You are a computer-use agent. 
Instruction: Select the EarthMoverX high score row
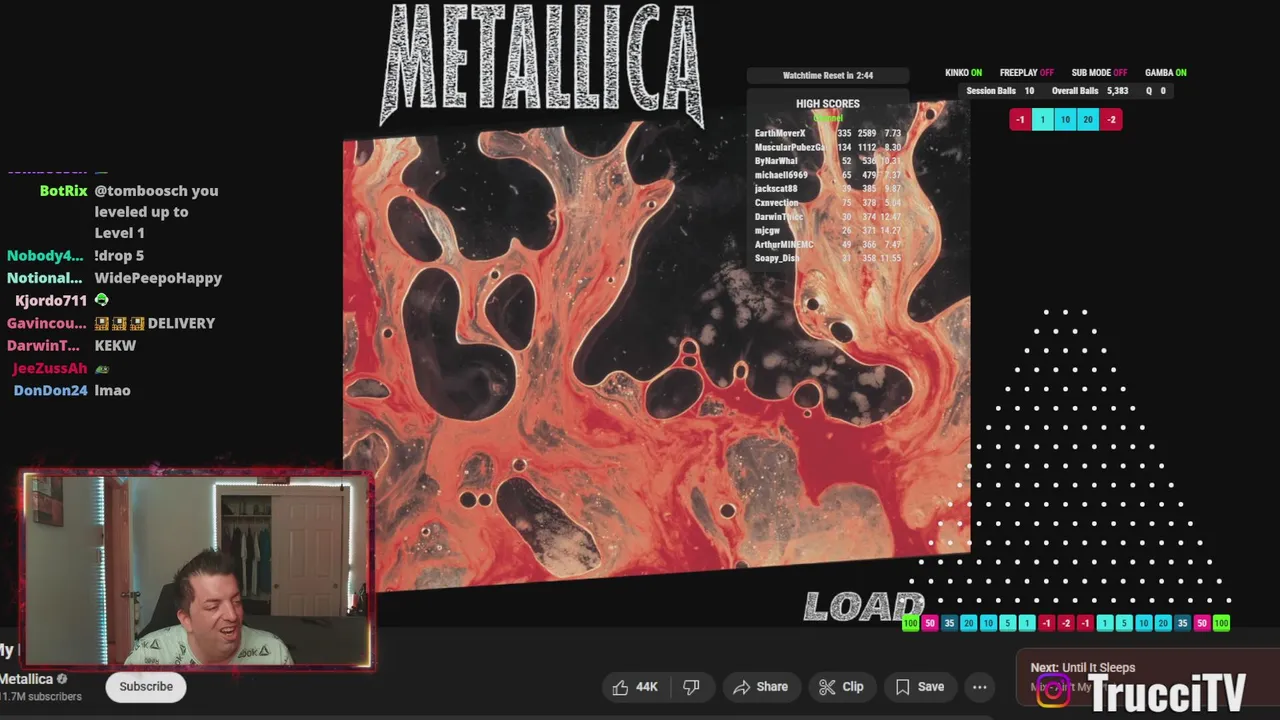828,133
